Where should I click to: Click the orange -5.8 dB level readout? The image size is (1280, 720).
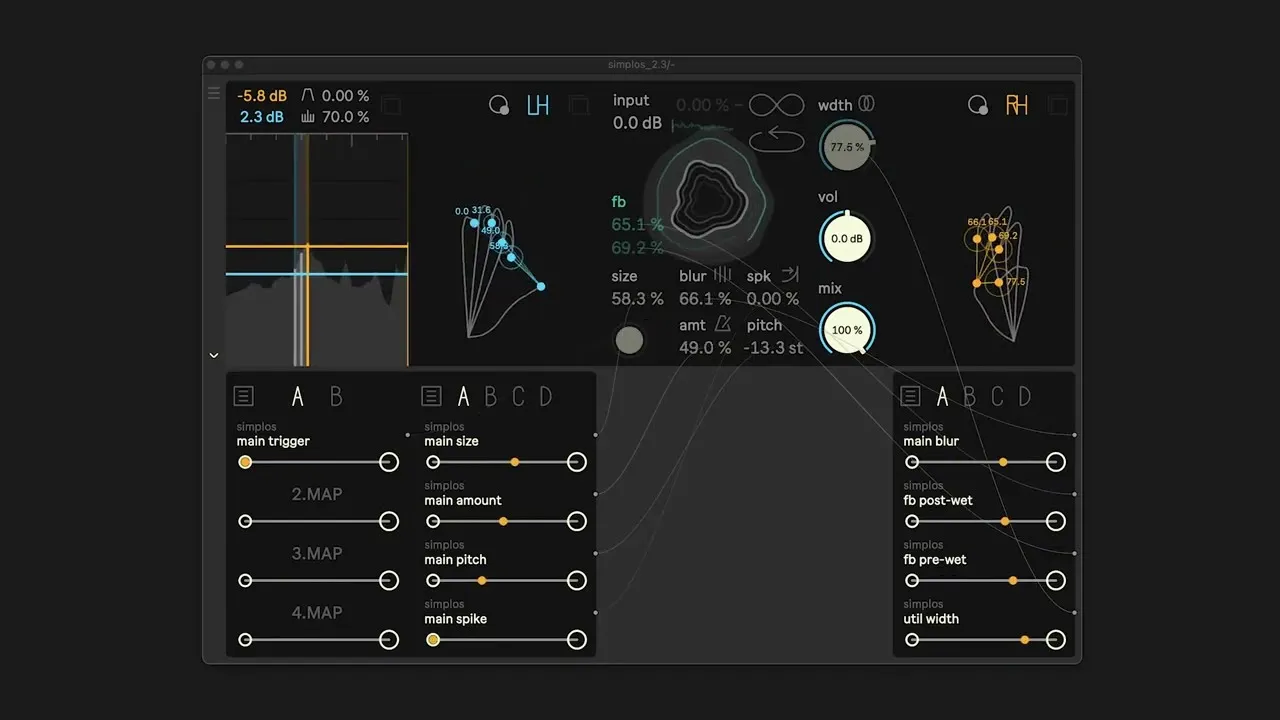pyautogui.click(x=262, y=96)
